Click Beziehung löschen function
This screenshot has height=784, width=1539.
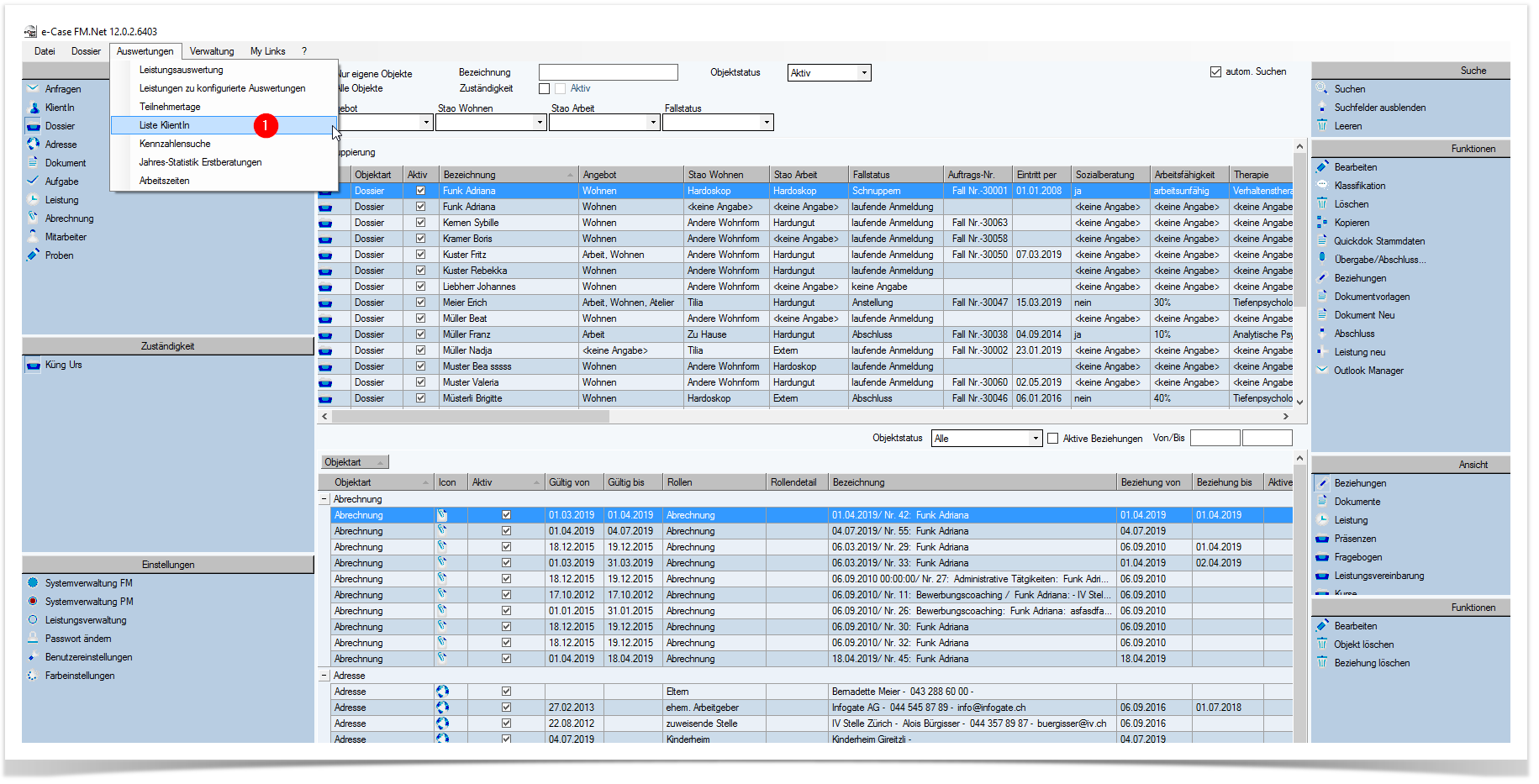point(1372,663)
